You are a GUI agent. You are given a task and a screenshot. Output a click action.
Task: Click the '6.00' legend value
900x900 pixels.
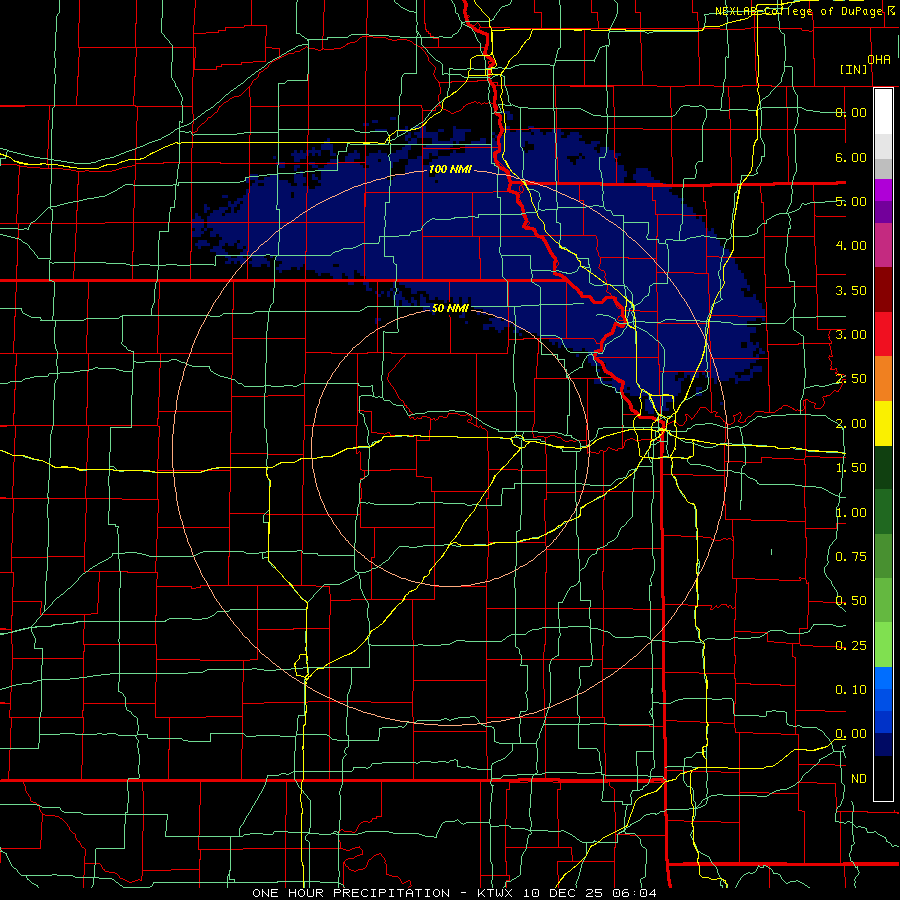[x=851, y=157]
